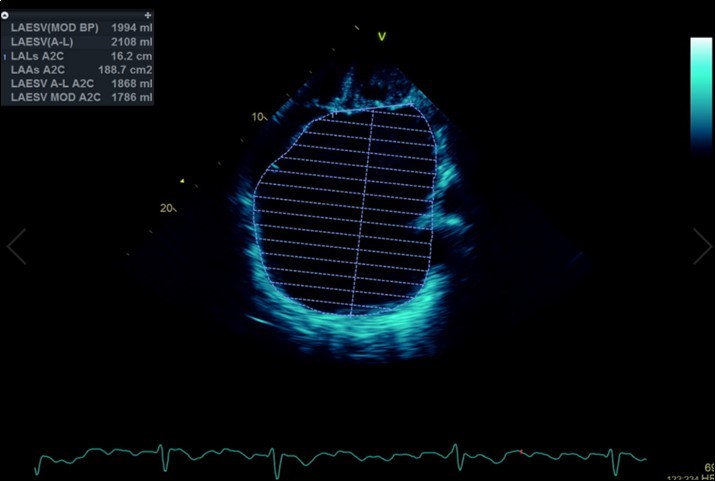The height and width of the screenshot is (482, 716).
Task: Click the 20 cm depth scale marker
Action: click(x=167, y=208)
